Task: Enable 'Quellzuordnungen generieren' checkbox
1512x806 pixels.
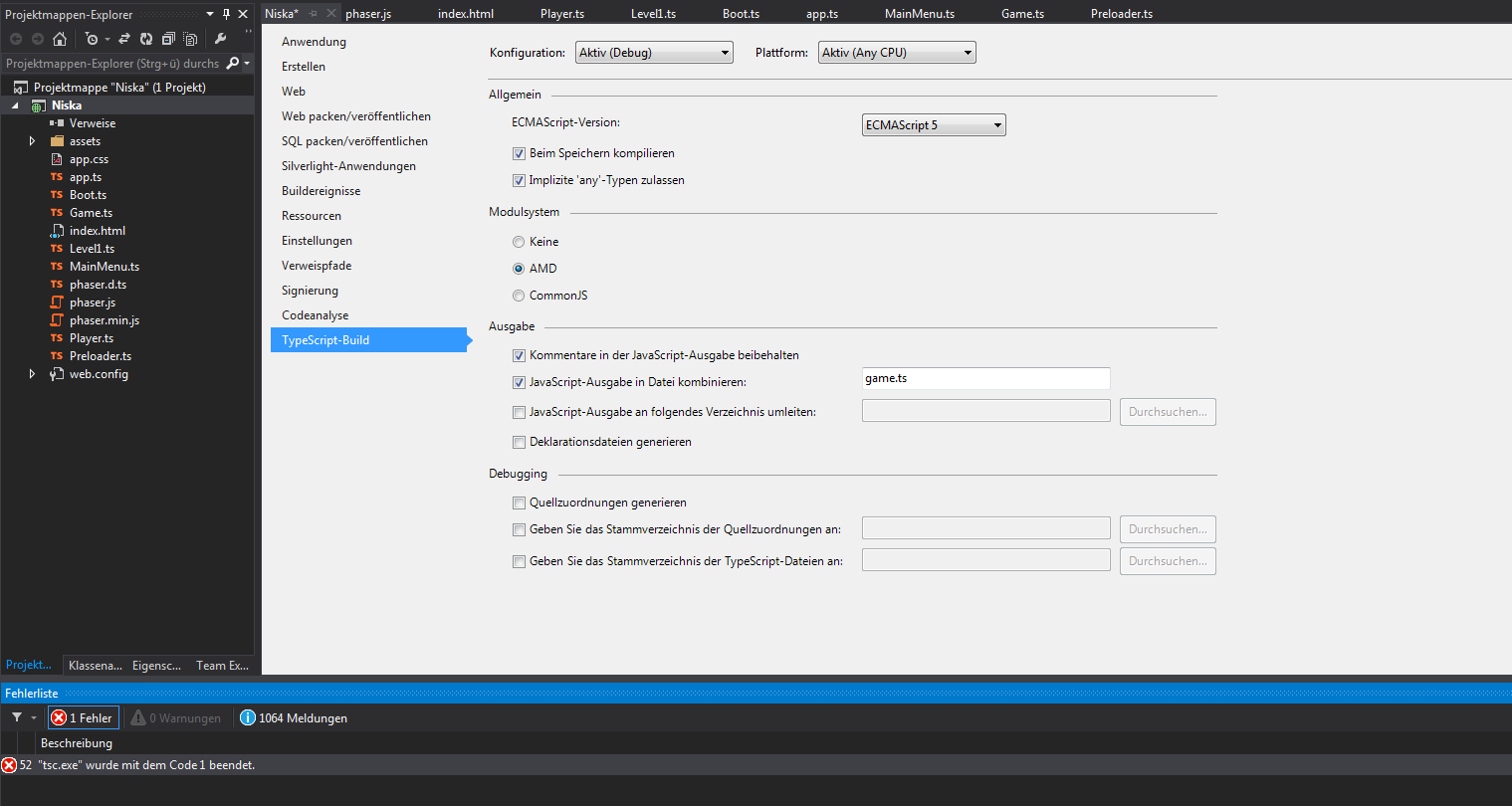Action: (x=519, y=503)
